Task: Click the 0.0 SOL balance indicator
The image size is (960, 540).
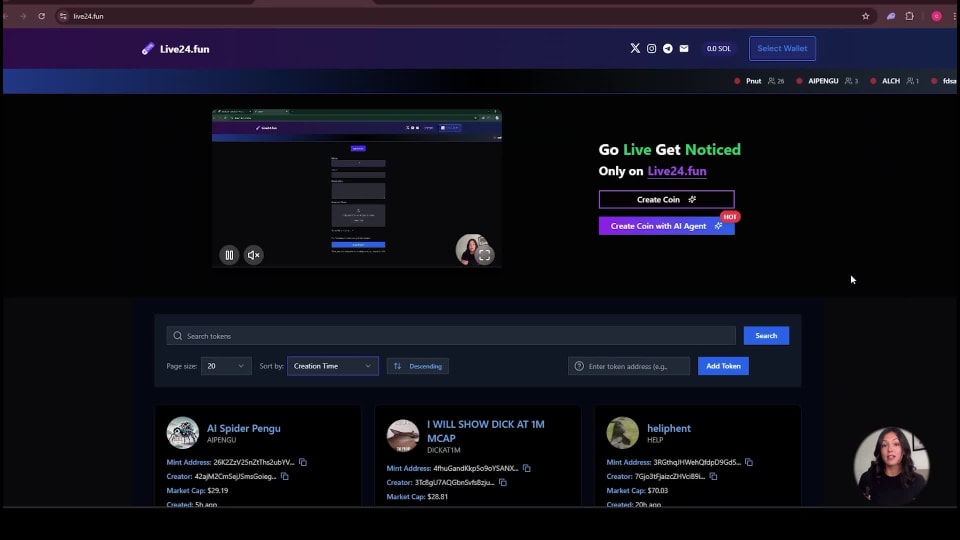Action: pyautogui.click(x=718, y=48)
